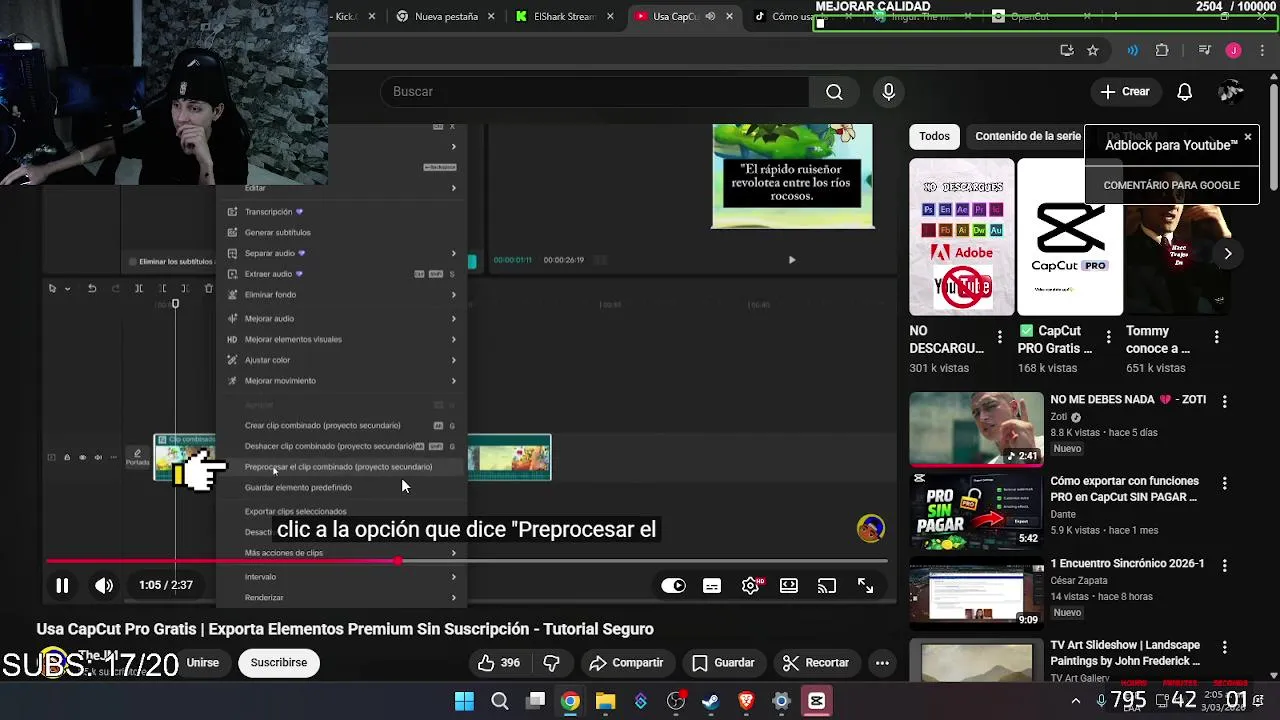Open more actions three-dot menu below video

pos(882,663)
